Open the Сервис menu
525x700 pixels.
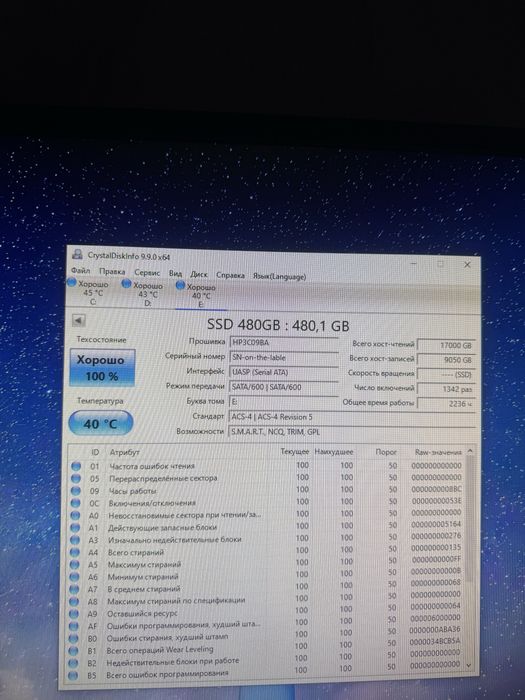[x=147, y=272]
